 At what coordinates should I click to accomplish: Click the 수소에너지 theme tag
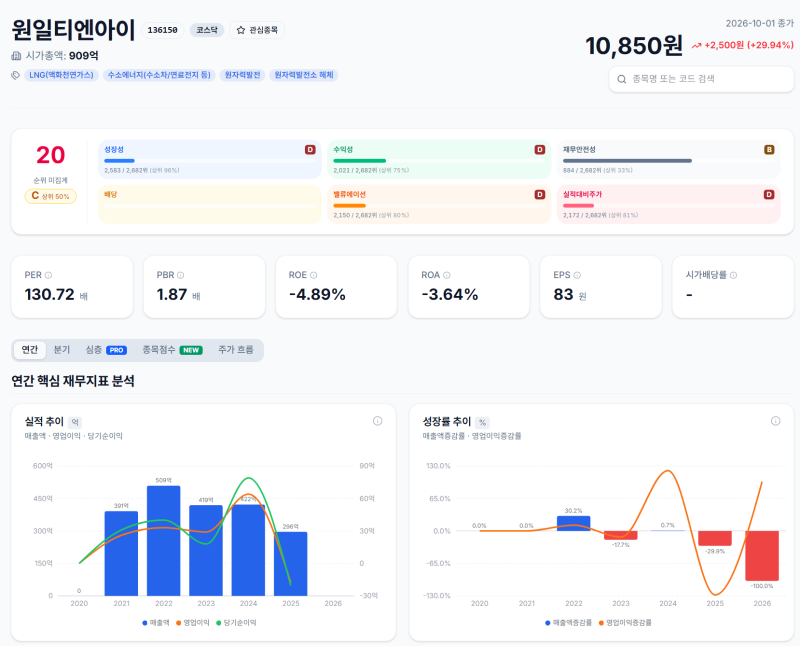(x=159, y=75)
